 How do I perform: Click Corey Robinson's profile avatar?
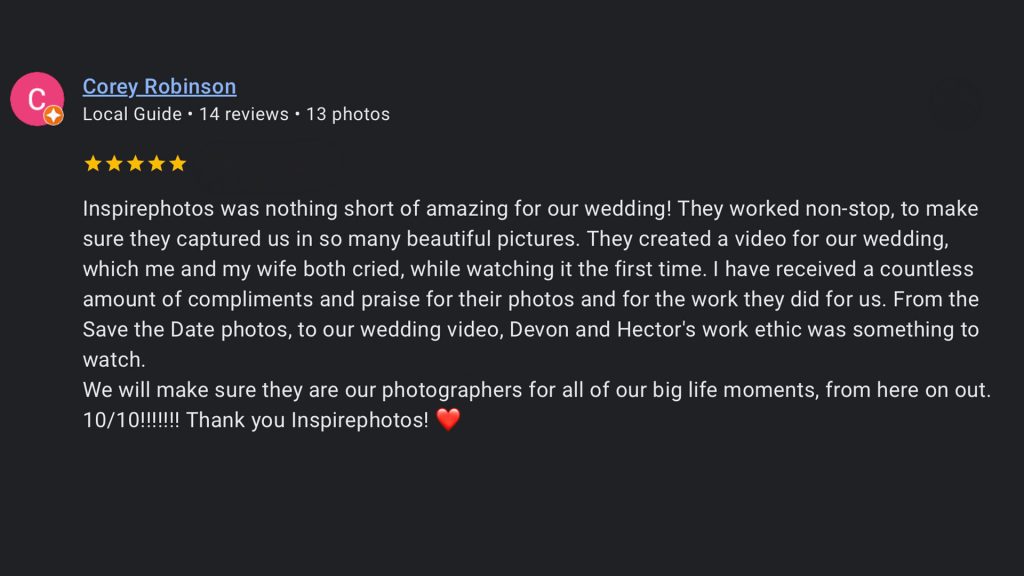click(37, 98)
